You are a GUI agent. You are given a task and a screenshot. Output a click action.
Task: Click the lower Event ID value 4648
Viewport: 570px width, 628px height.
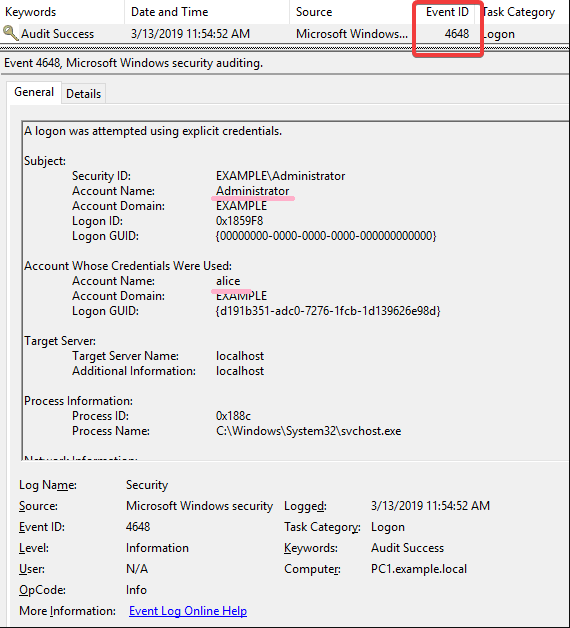click(138, 527)
